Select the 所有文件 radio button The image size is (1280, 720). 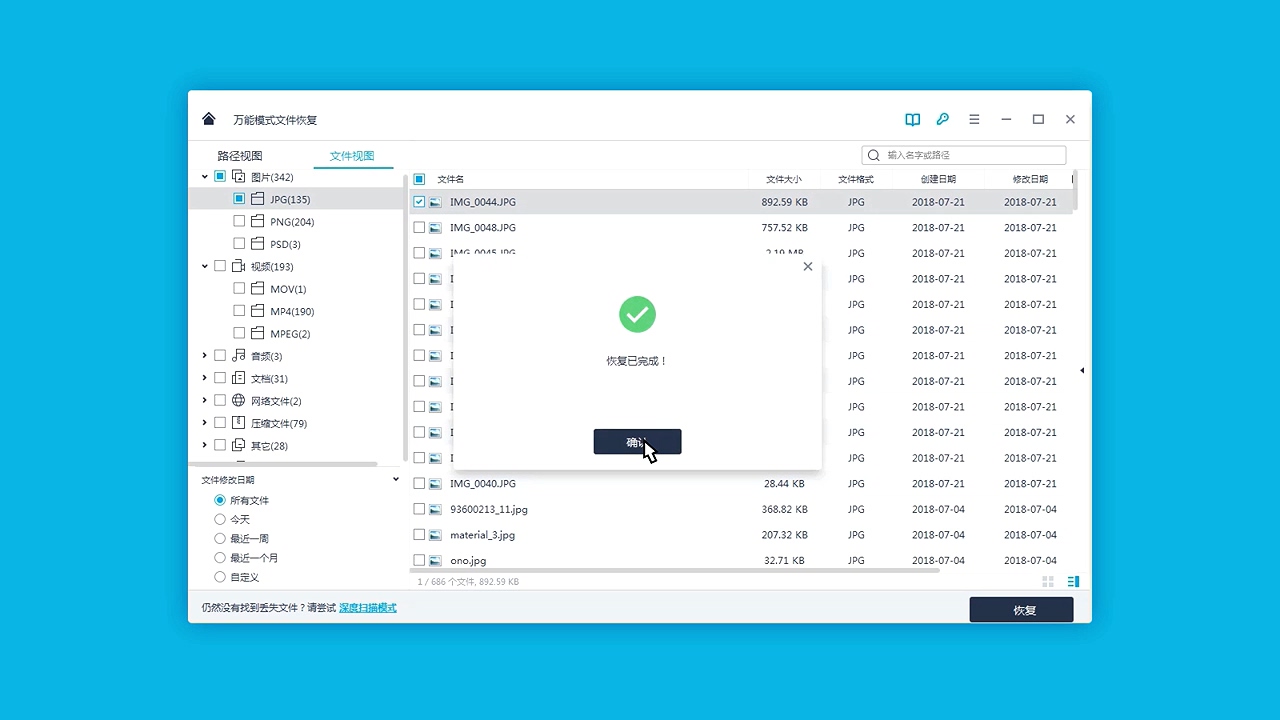220,500
